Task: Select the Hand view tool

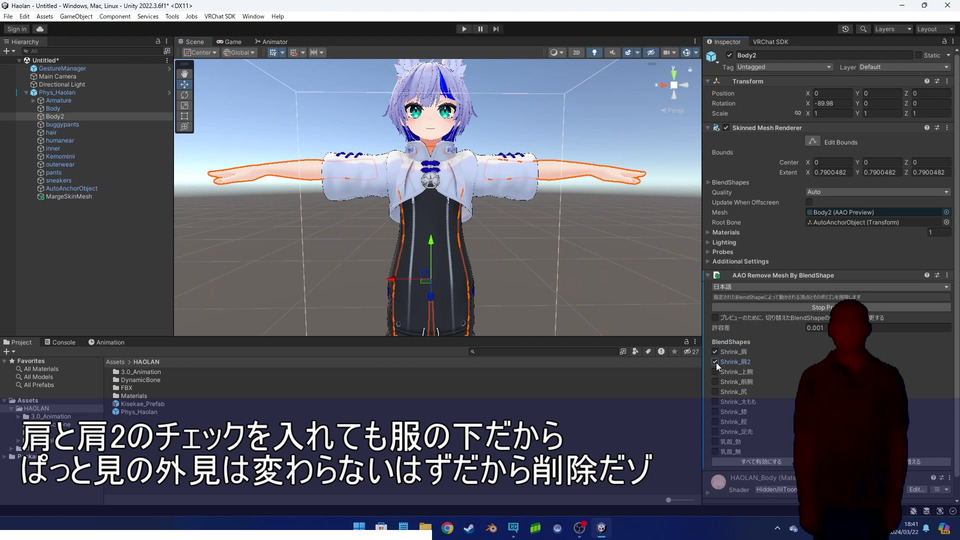Action: (184, 73)
